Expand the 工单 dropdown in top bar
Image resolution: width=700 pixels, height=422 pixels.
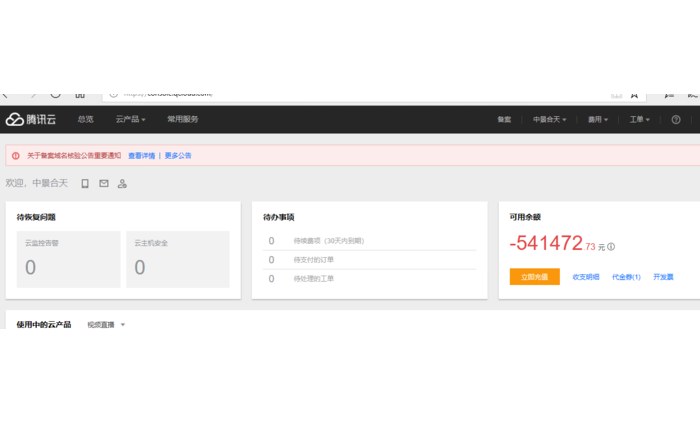[639, 119]
